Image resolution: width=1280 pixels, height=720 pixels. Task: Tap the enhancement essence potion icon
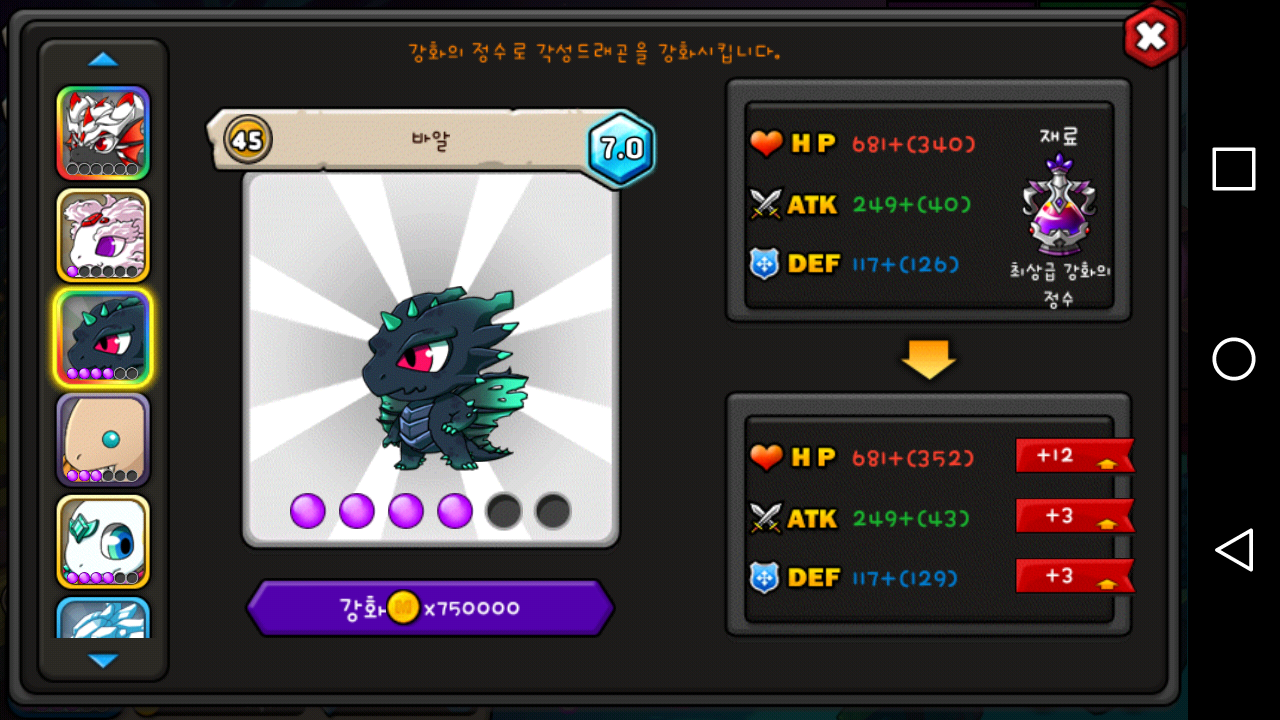tap(1059, 205)
